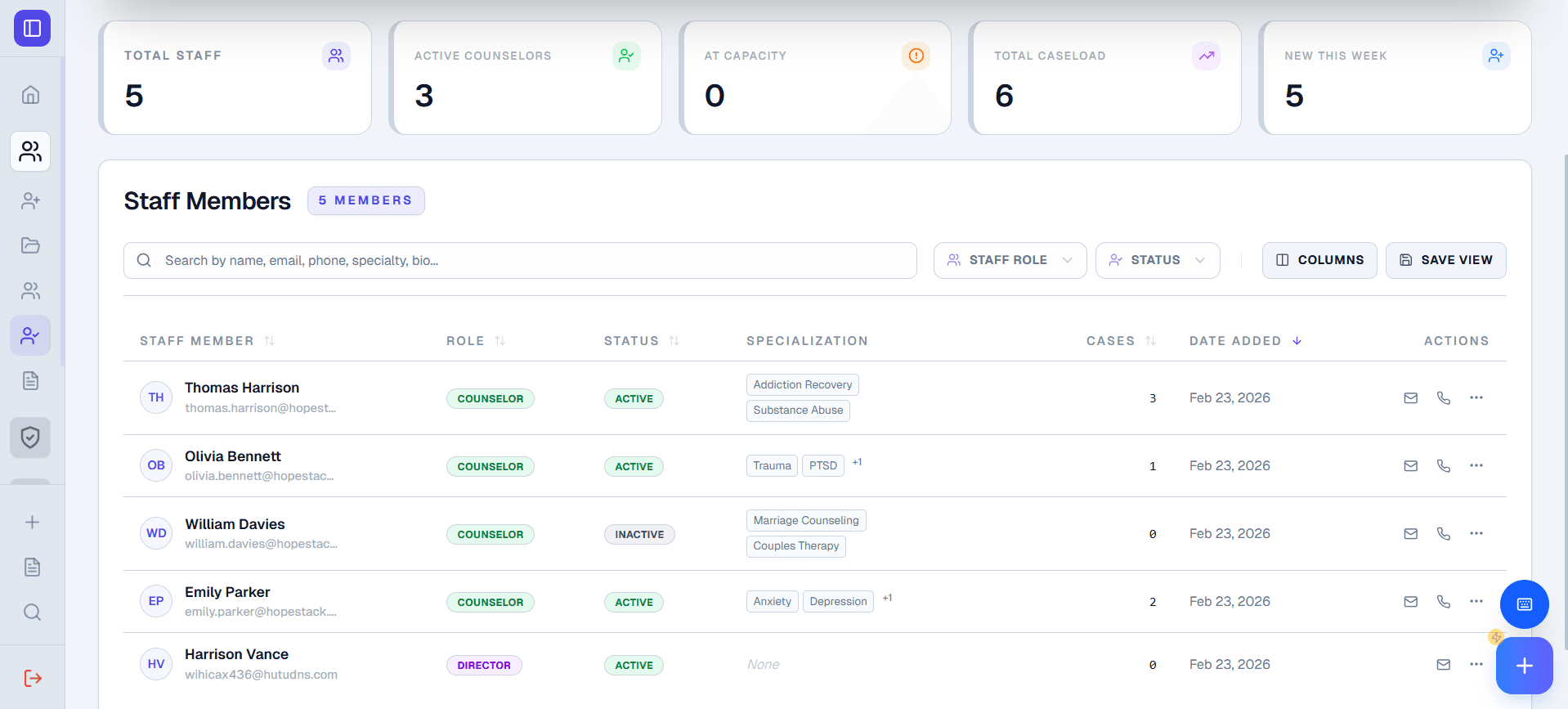Open the shield check icon in sidebar
This screenshot has width=1568, height=709.
click(30, 438)
